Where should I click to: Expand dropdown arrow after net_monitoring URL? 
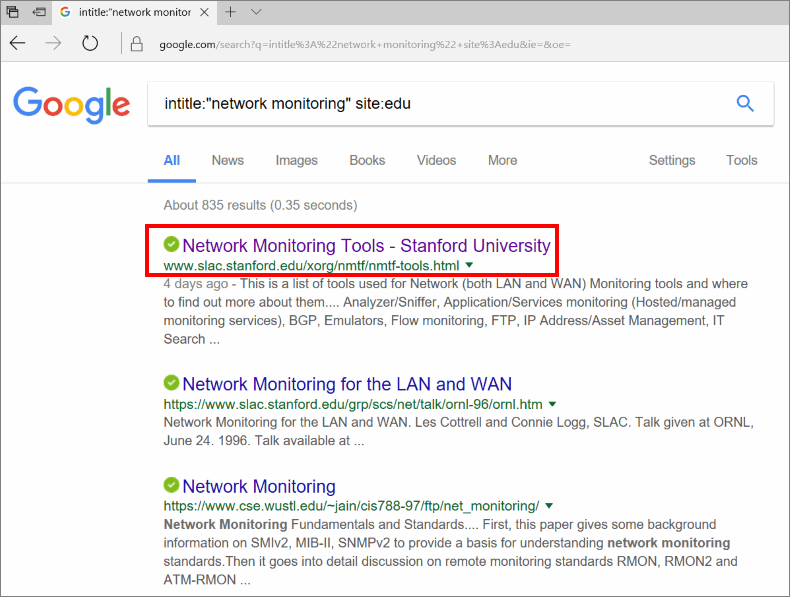pyautogui.click(x=549, y=506)
